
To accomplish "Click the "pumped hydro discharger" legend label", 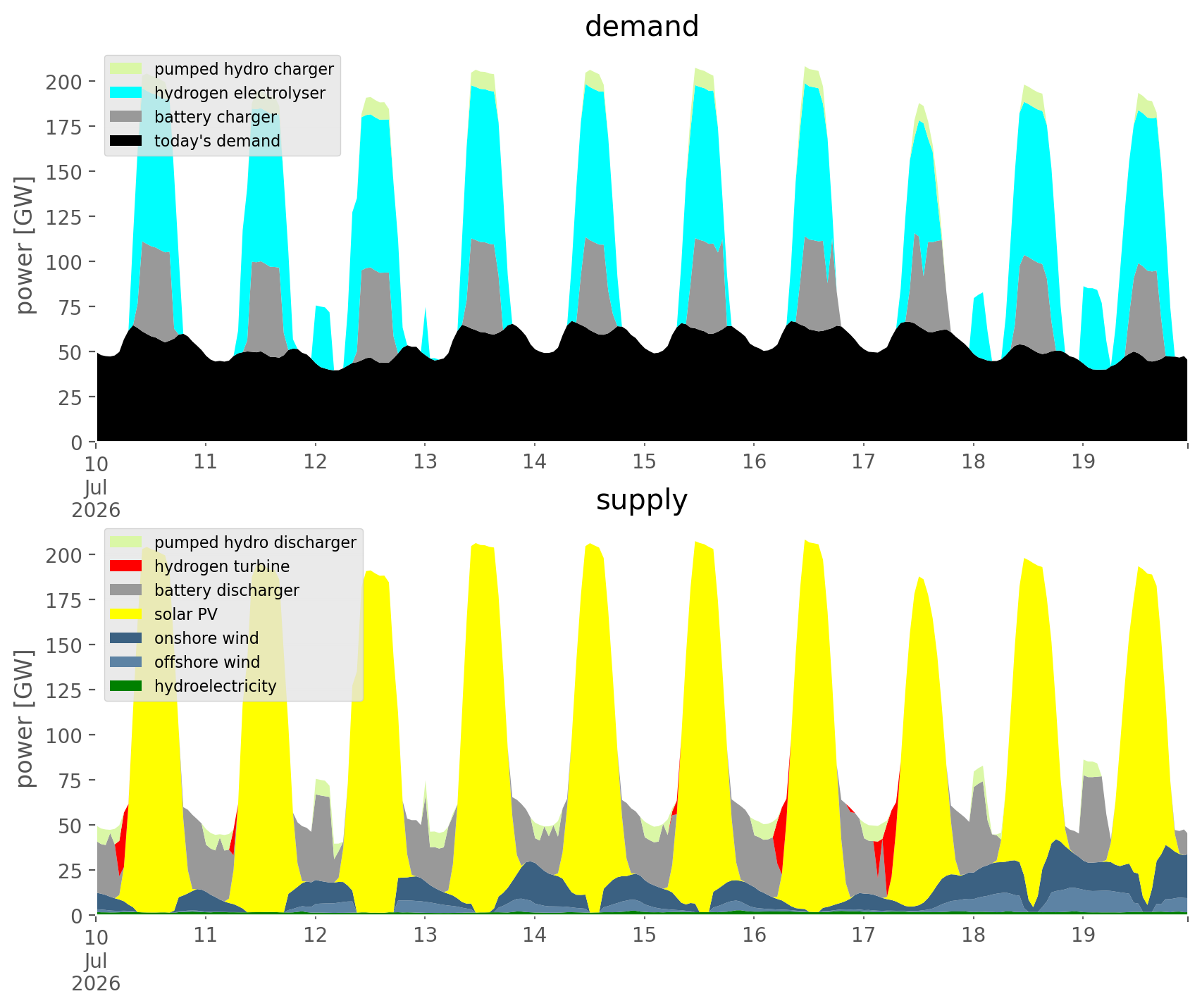I will point(255,542).
